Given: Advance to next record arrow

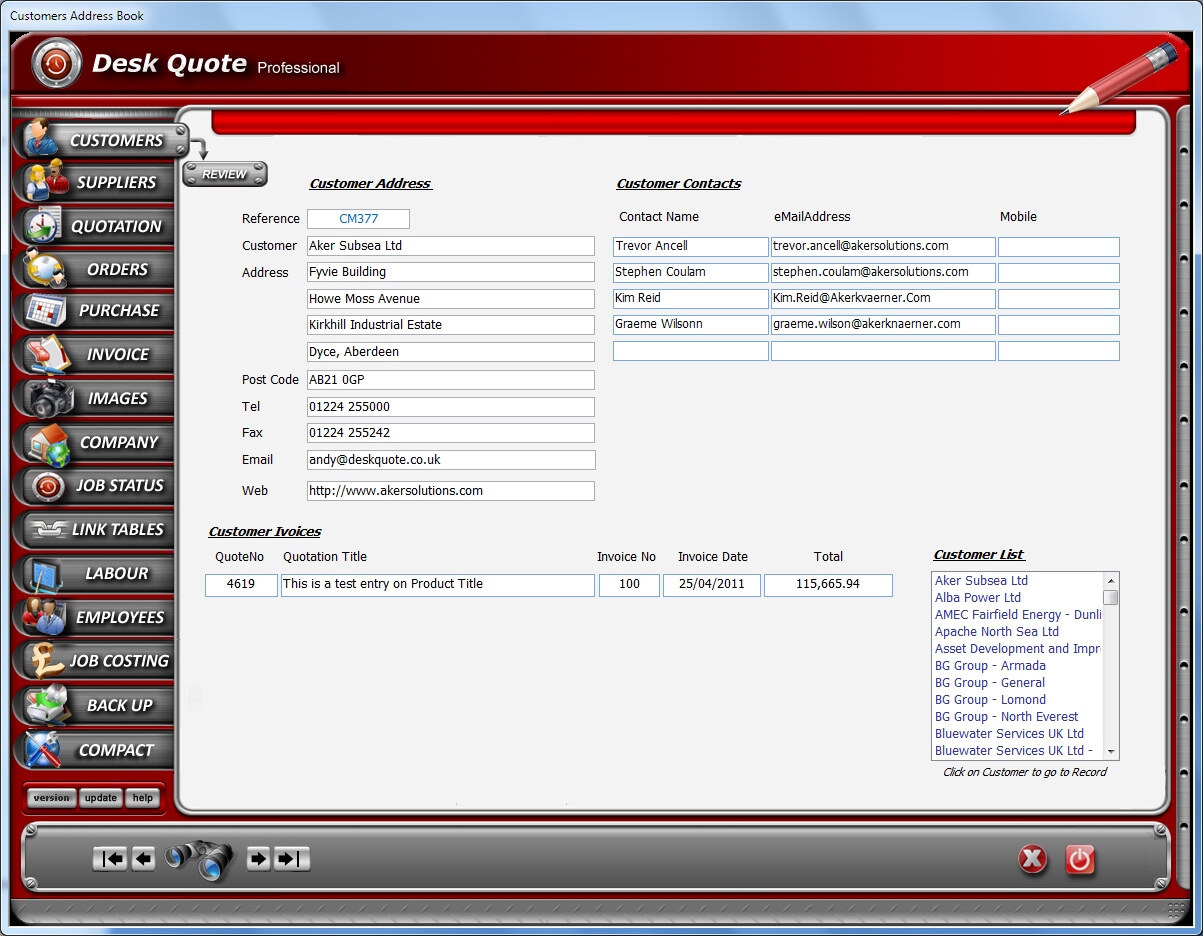Looking at the screenshot, I should tap(258, 859).
